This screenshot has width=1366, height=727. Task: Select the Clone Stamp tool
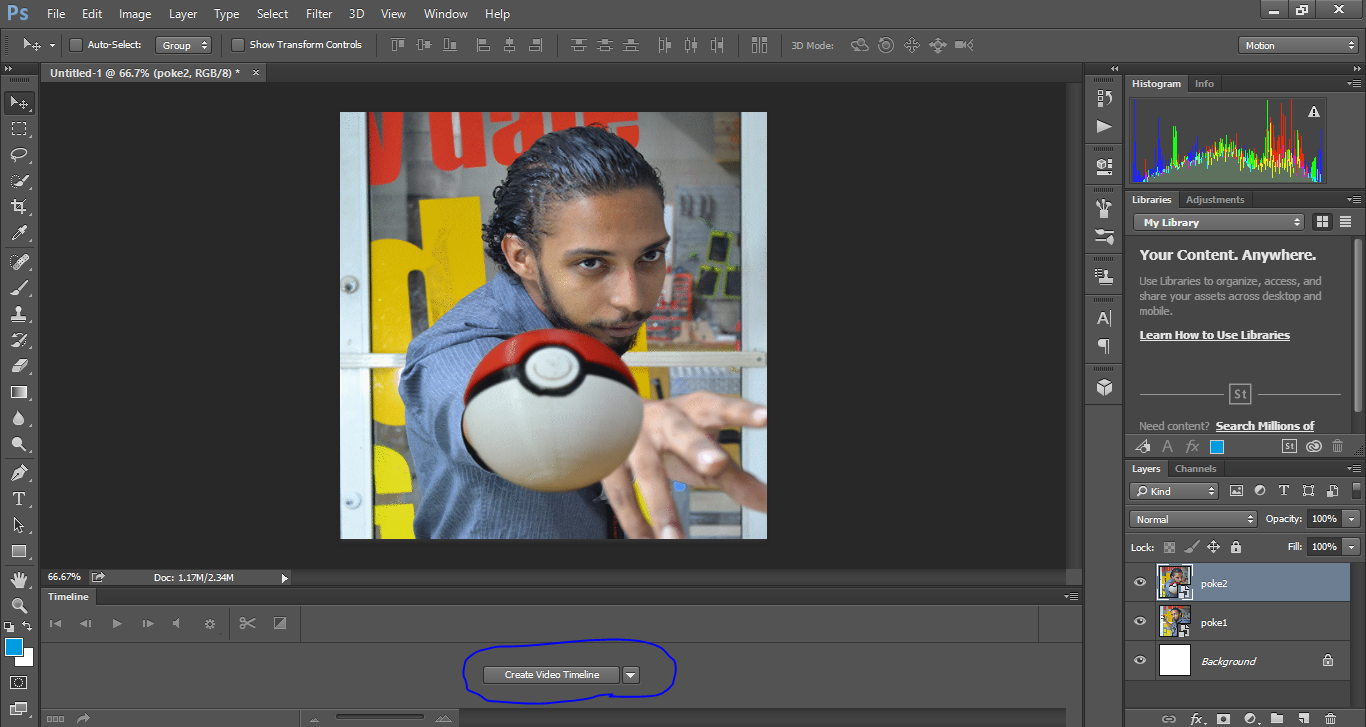click(x=19, y=313)
